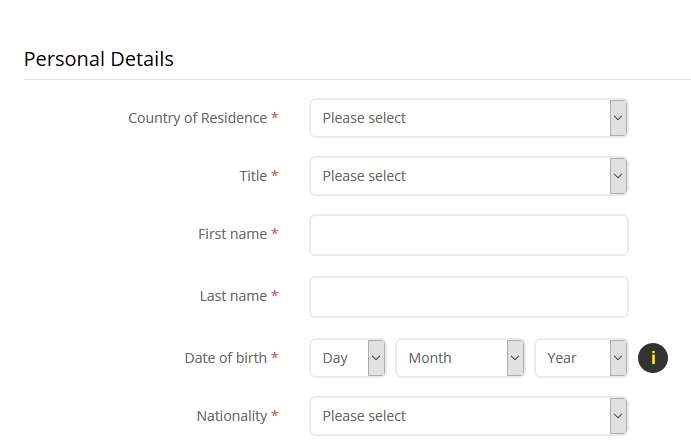
Task: Click the Last name label
Action: tap(233, 296)
